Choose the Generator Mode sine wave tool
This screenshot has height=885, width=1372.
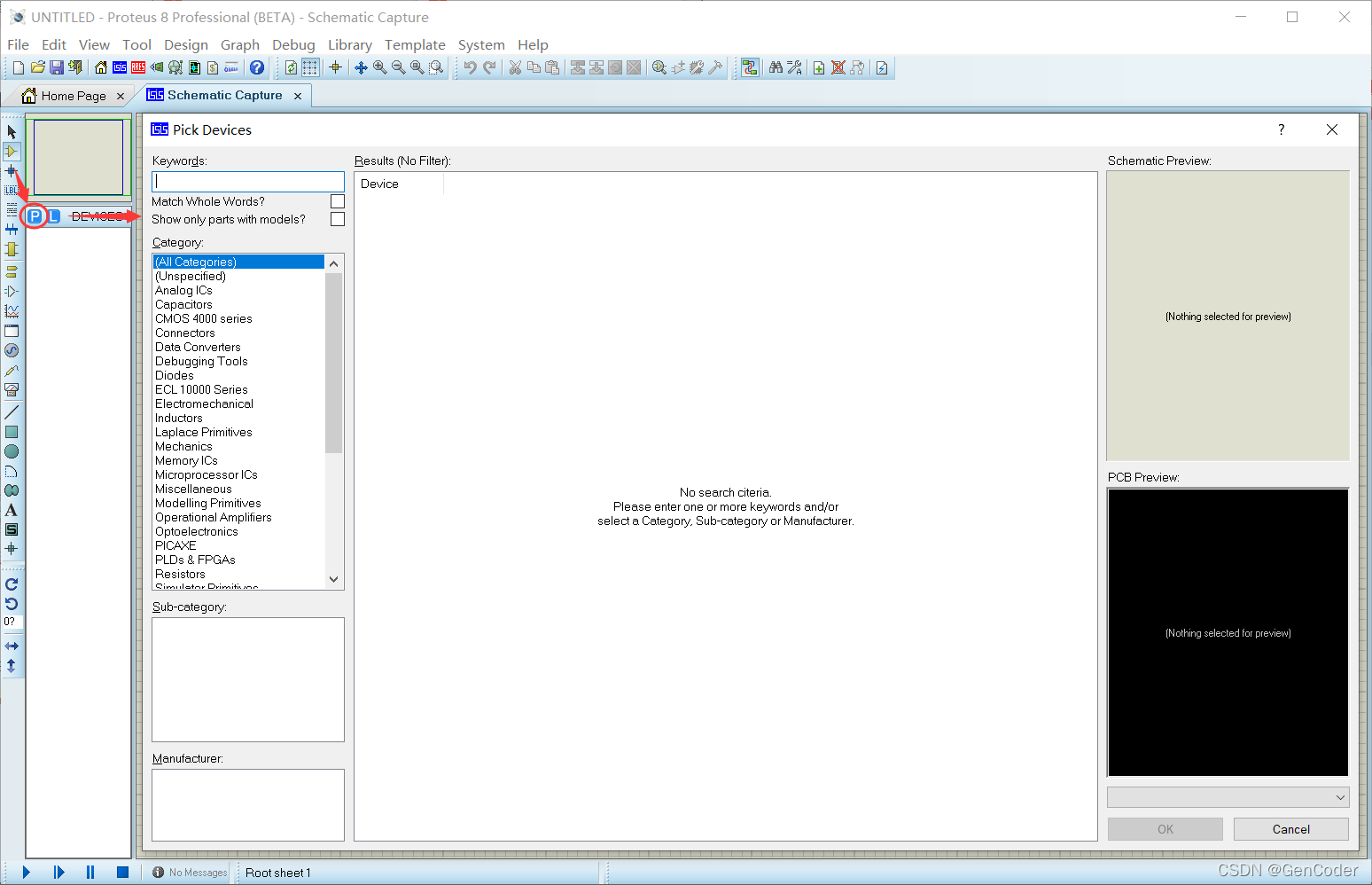12,350
